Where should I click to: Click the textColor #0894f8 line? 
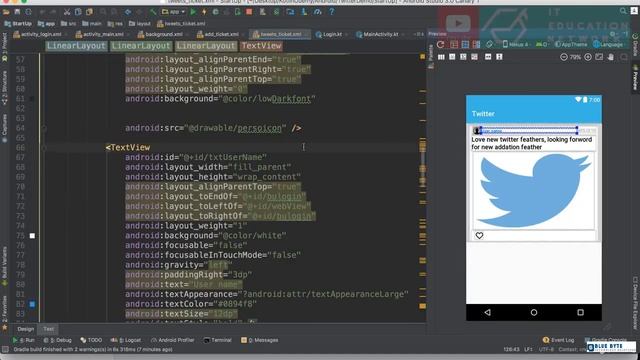[x=191, y=304]
